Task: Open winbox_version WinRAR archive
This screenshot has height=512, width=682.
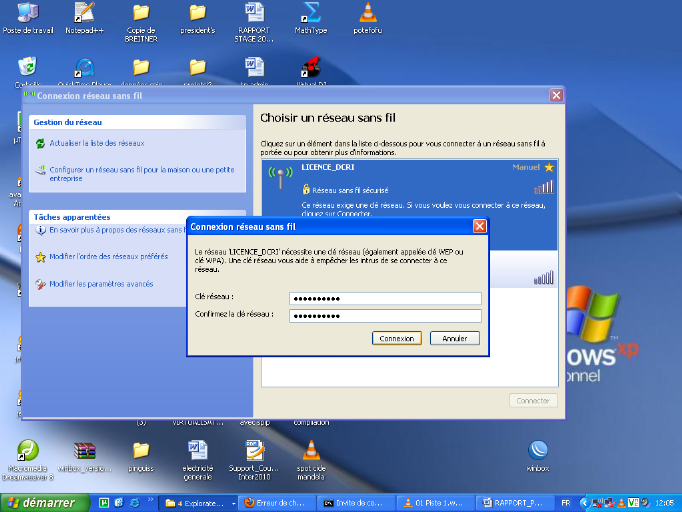Action: point(84,456)
